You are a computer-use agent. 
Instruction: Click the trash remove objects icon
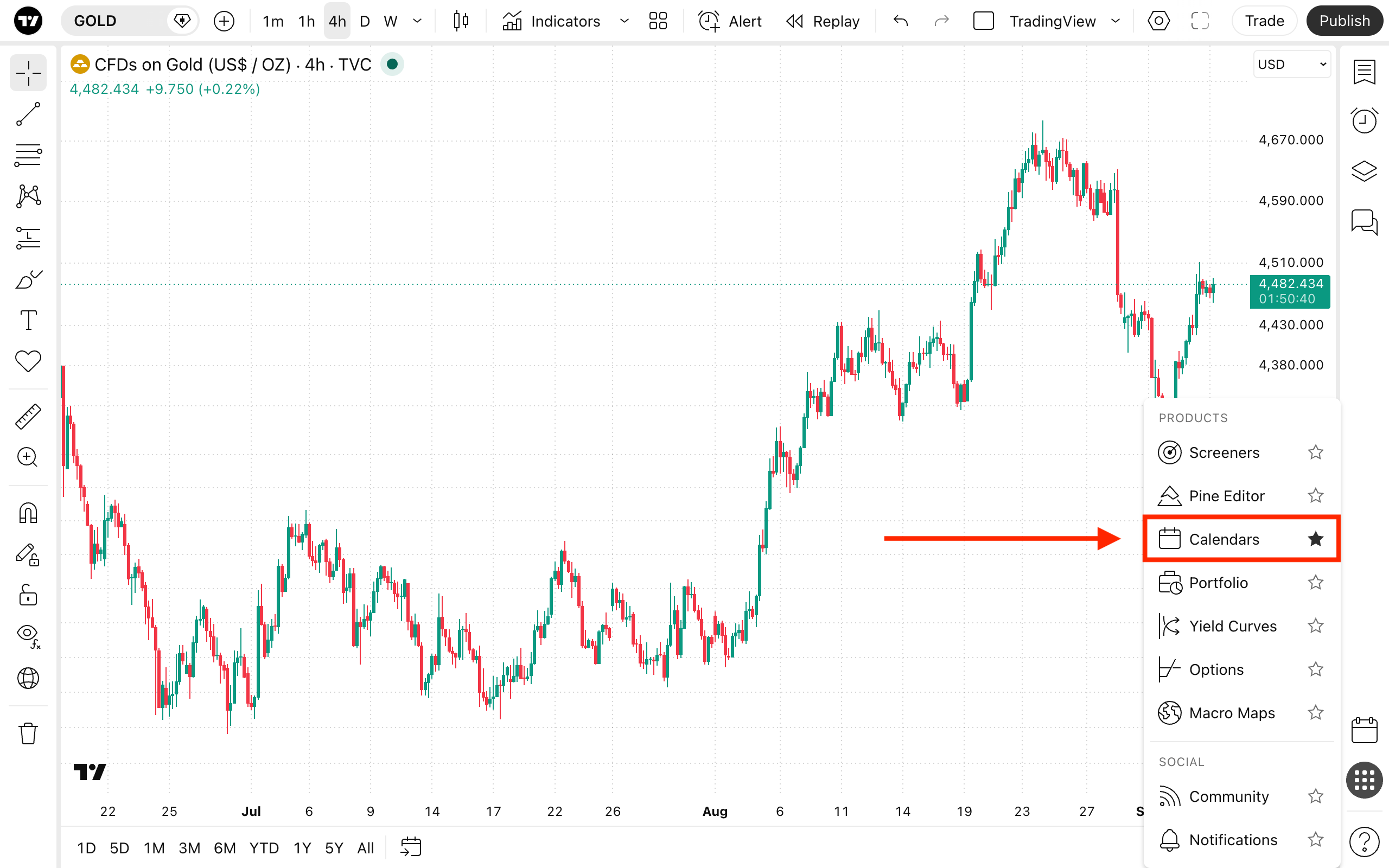pos(28,733)
